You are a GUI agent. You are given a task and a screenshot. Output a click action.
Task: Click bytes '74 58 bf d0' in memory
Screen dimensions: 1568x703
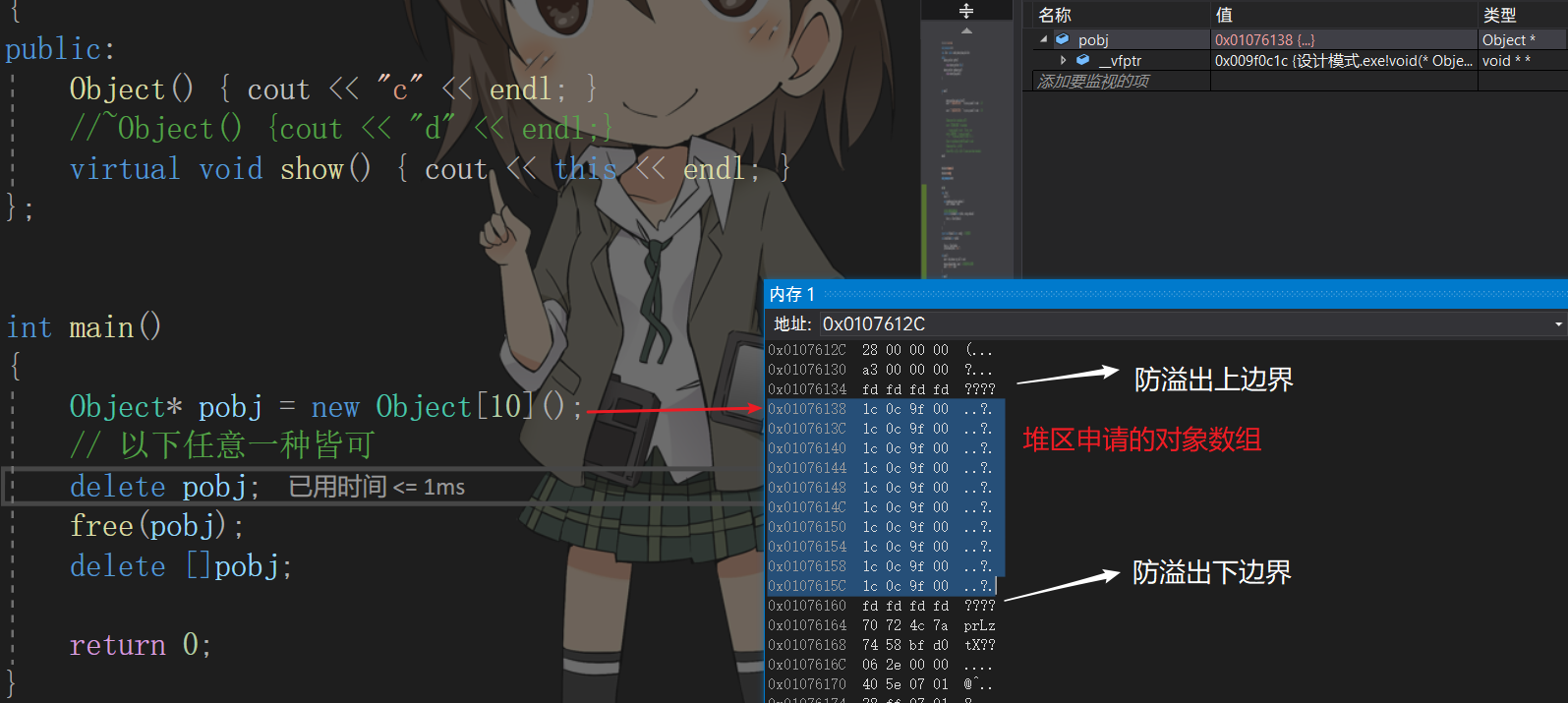[x=905, y=645]
